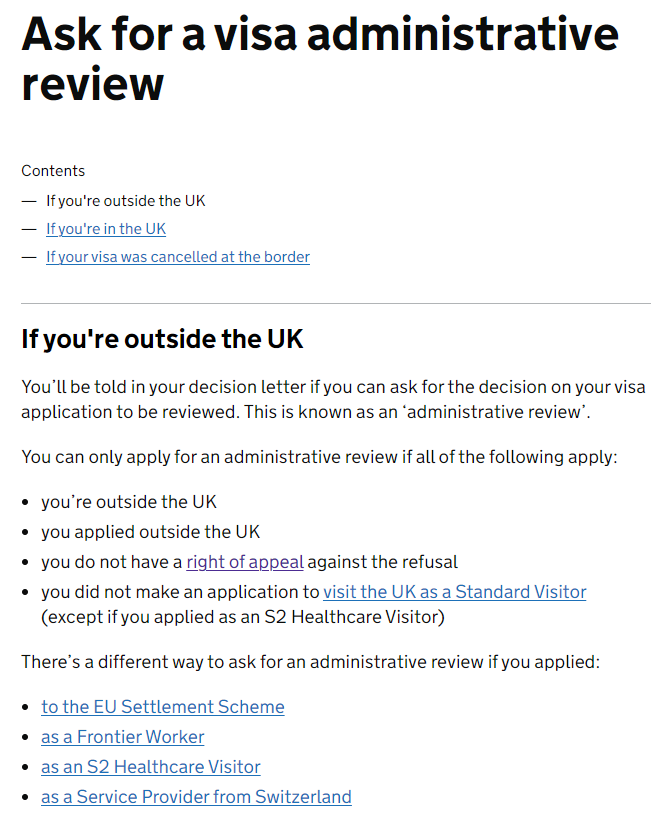This screenshot has height=829, width=653.
Task: Go to "If your visa was cancelled at the border"
Action: pos(178,257)
